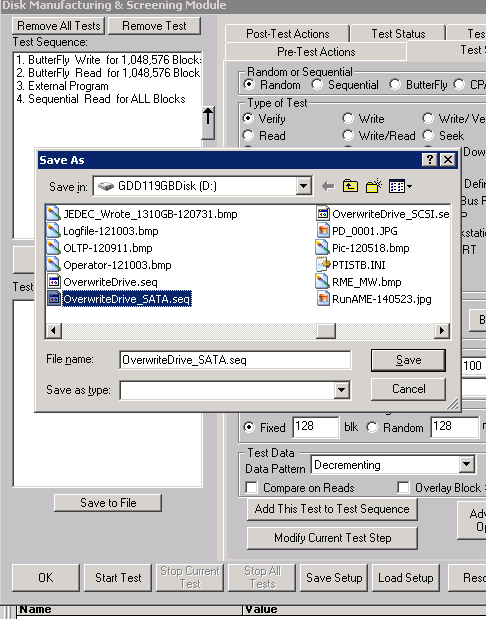Screen dimensions: 486x619
Task: Click the help question mark icon
Action: point(429,159)
